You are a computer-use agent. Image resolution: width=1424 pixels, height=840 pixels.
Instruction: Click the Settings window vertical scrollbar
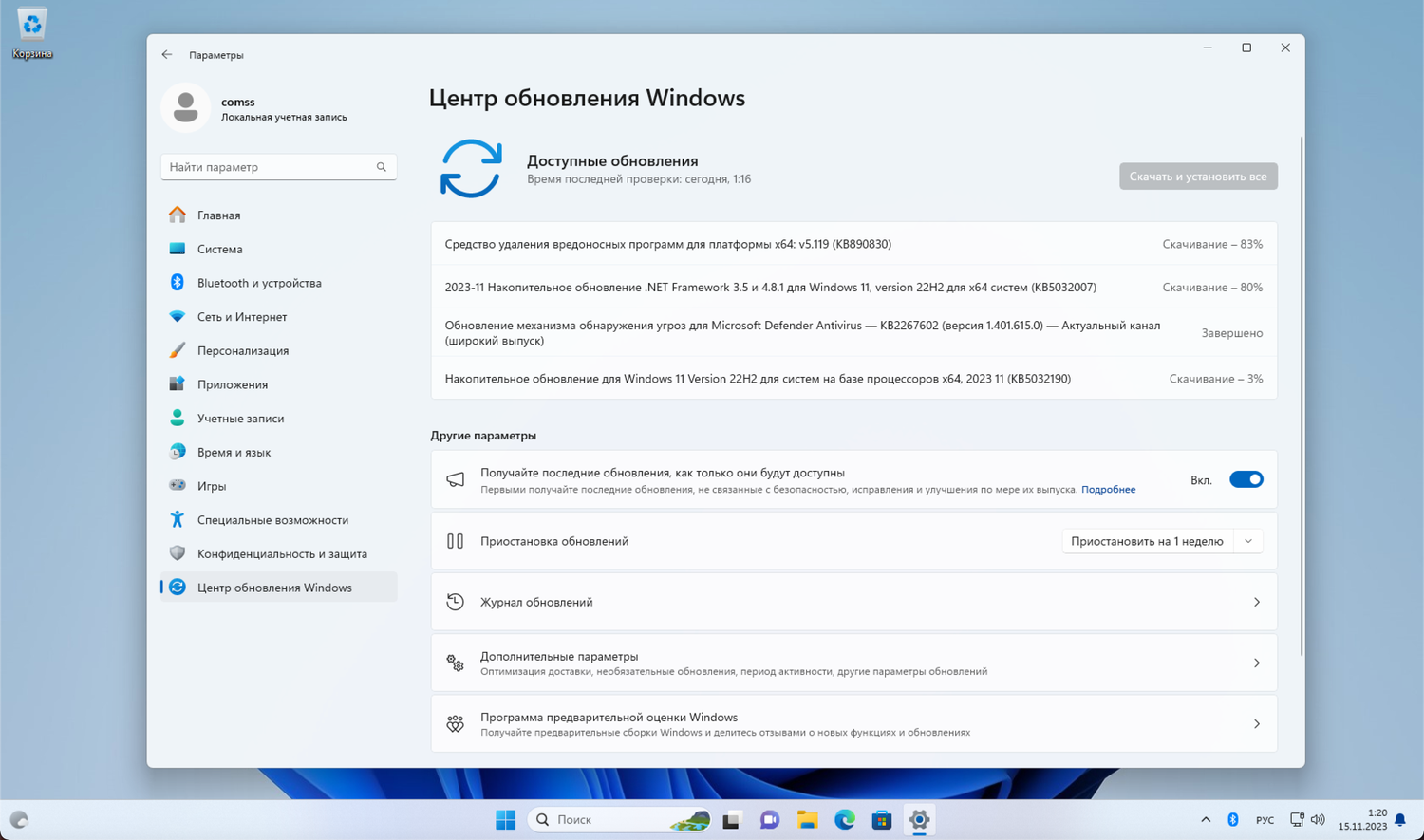point(1302,397)
